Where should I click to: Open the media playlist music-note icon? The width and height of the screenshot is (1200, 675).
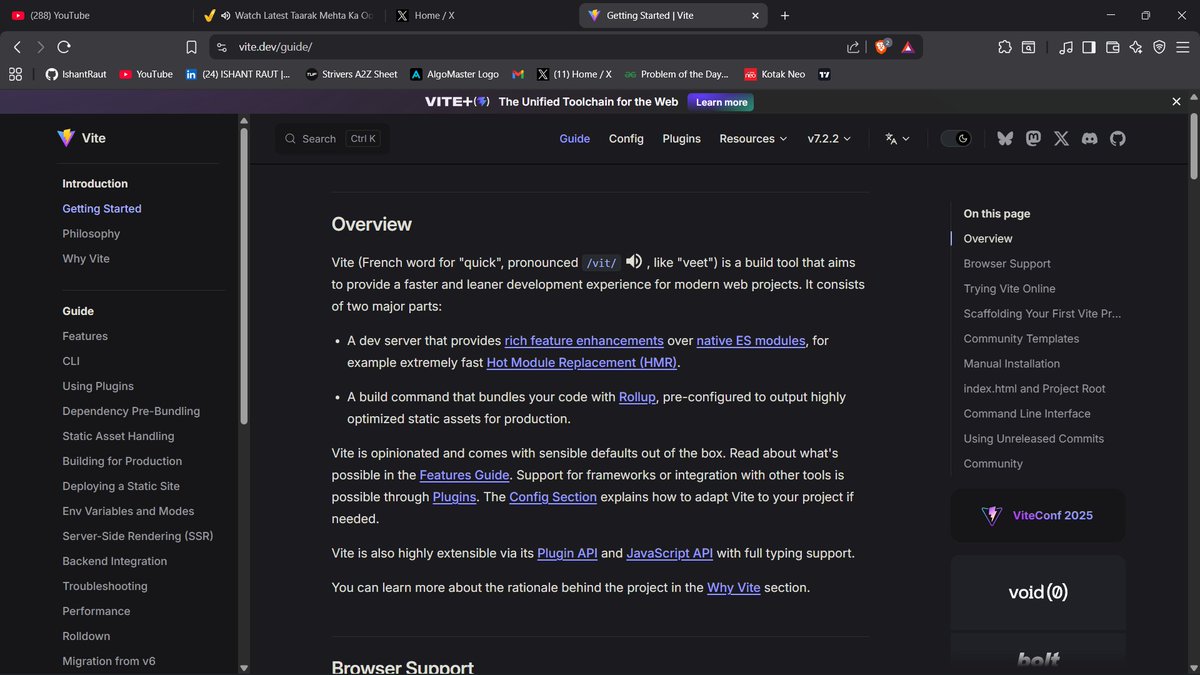[x=1066, y=47]
